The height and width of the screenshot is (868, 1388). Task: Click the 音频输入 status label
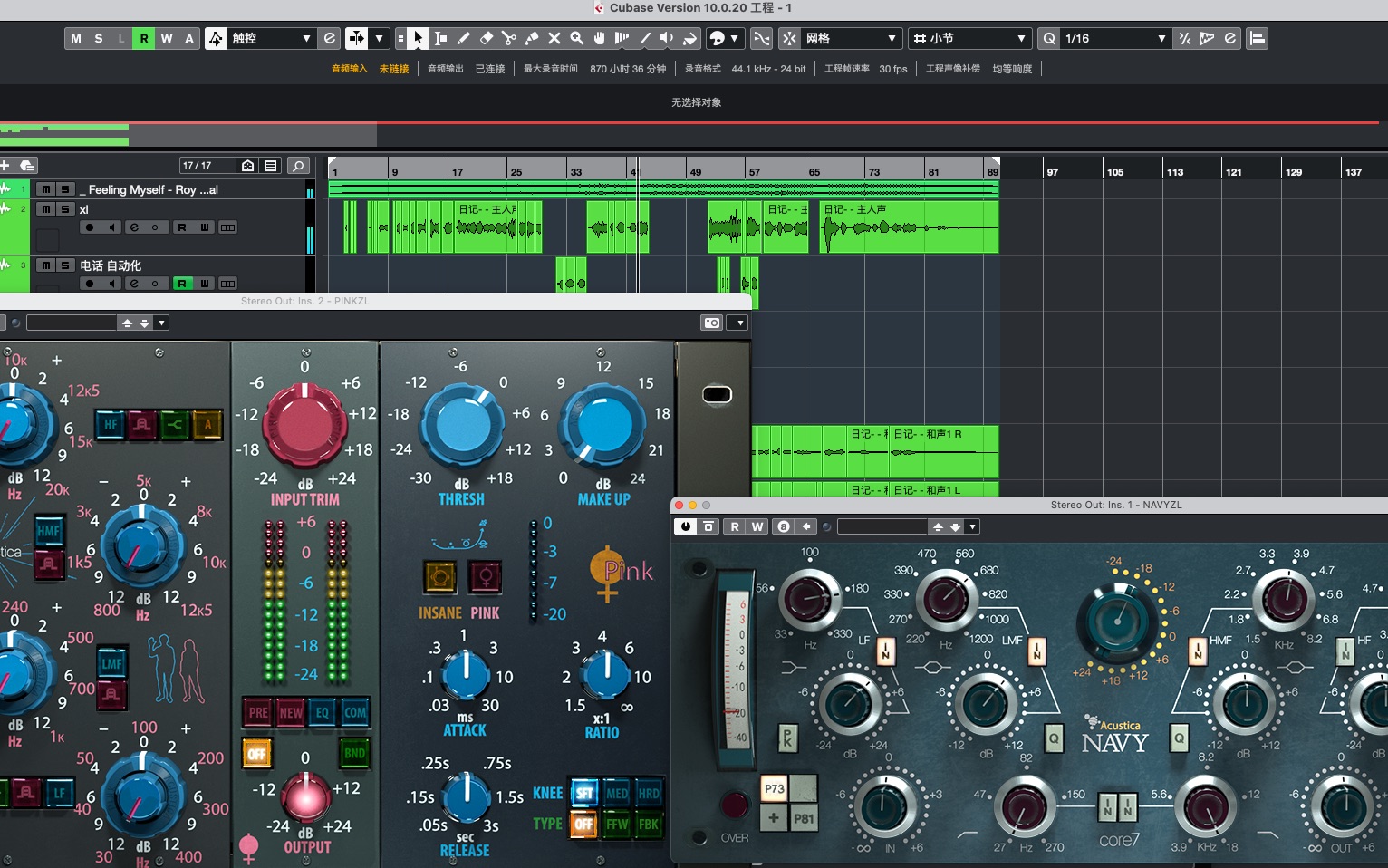click(x=349, y=69)
